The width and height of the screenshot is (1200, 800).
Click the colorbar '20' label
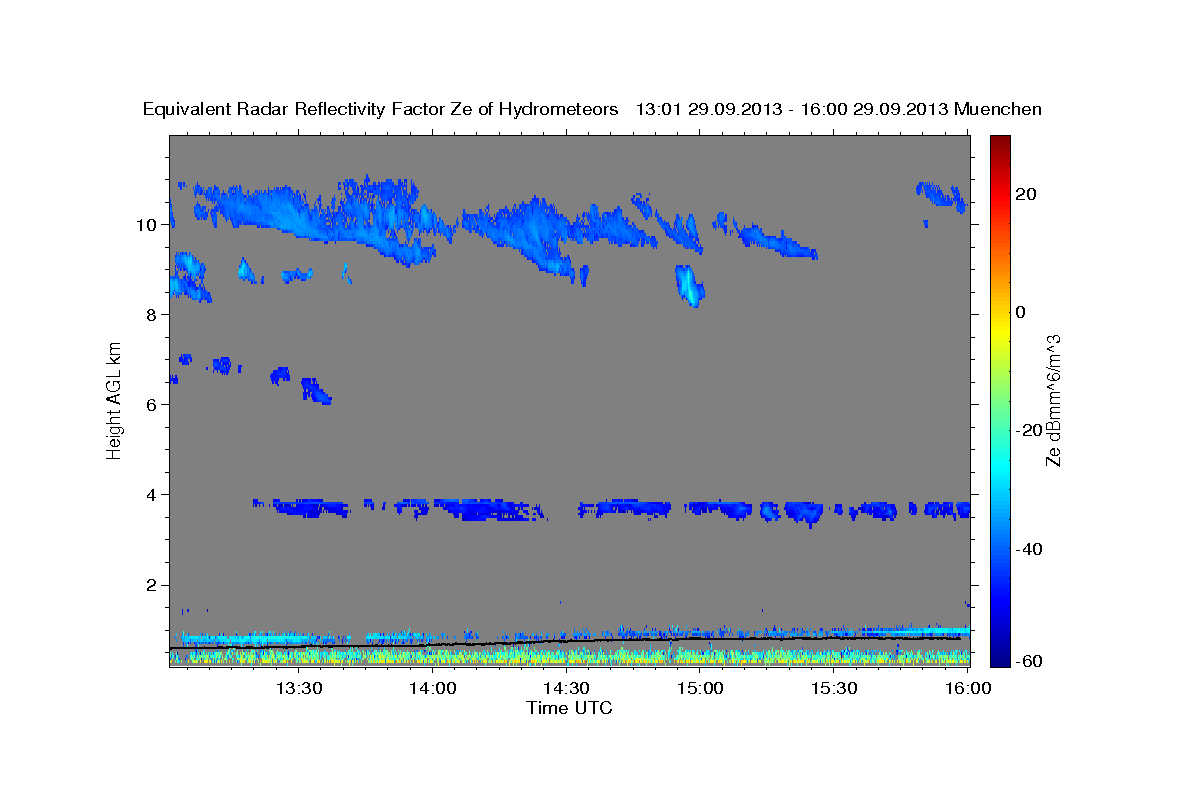1026,194
